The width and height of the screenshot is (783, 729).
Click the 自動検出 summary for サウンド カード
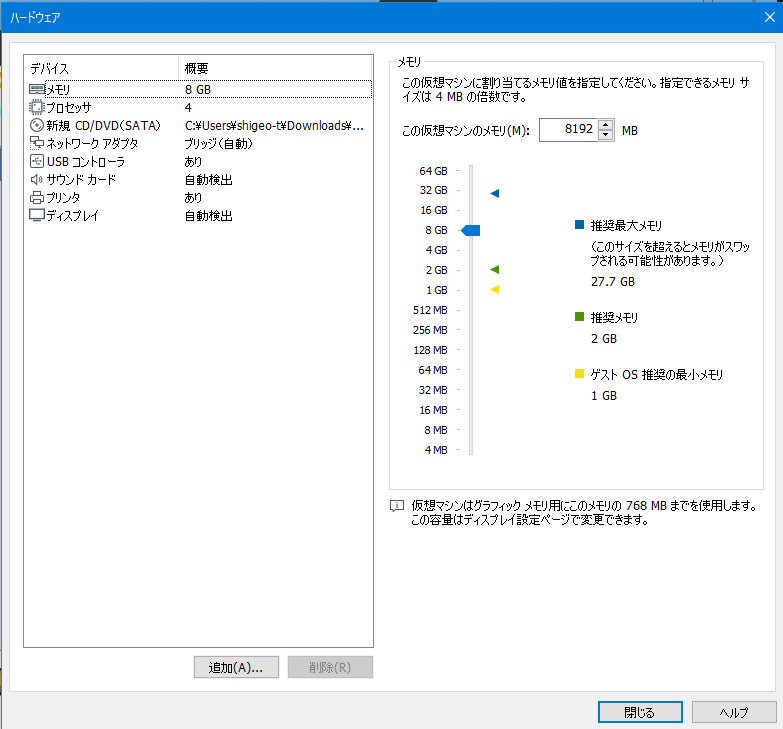pos(208,180)
